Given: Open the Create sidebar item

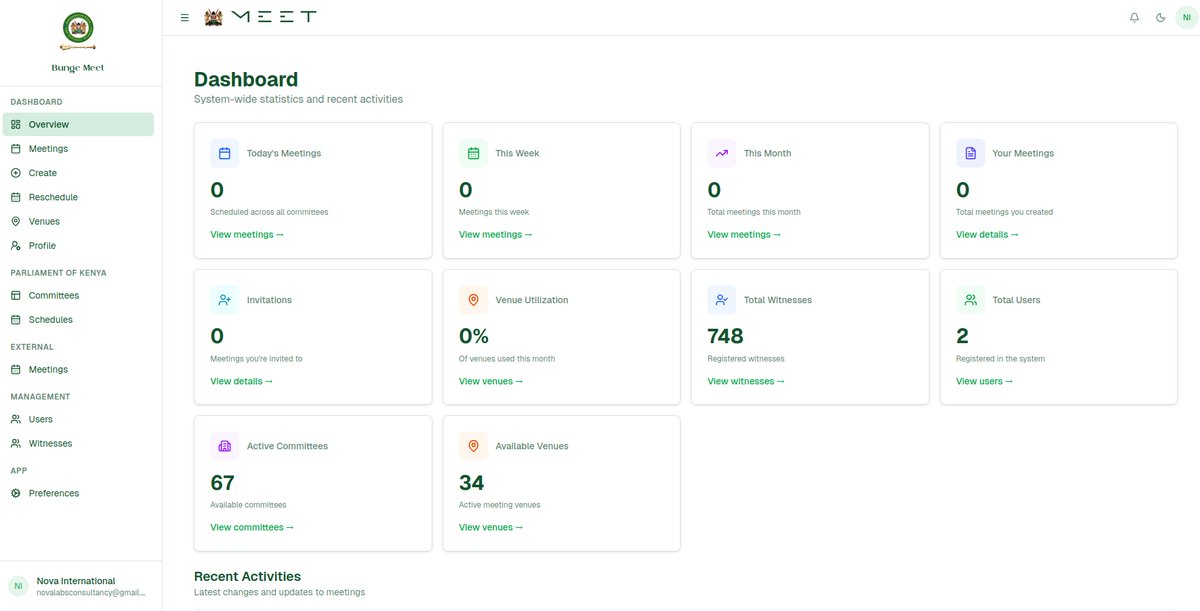Looking at the screenshot, I should click(x=78, y=173).
